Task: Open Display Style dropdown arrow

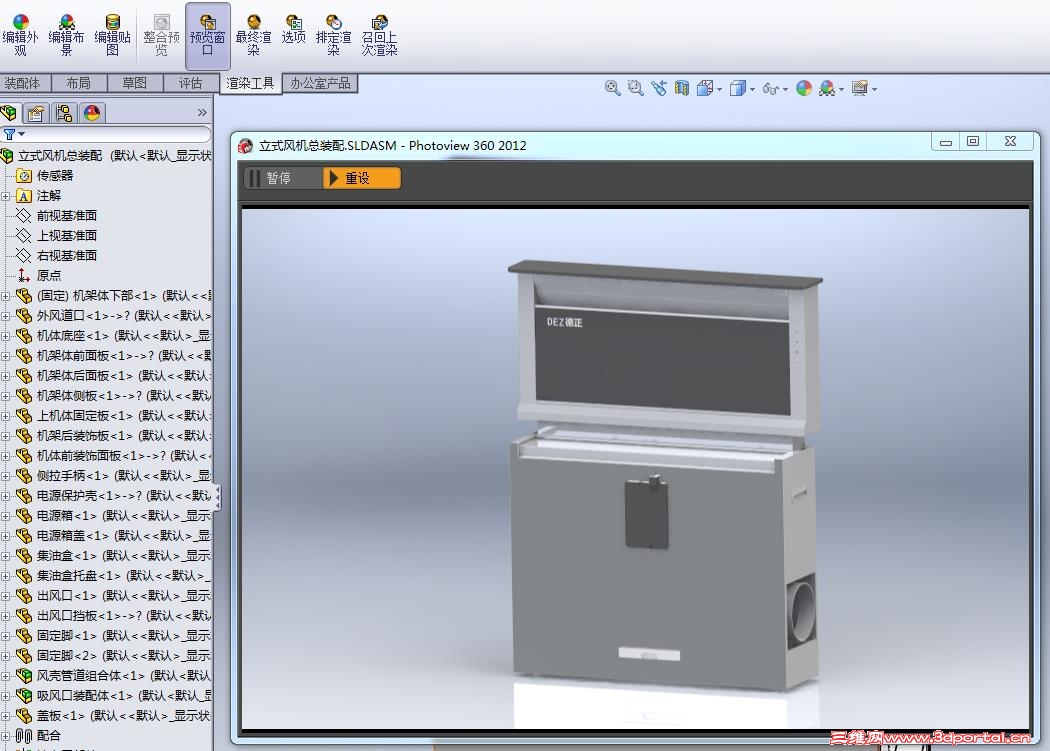Action: (x=752, y=89)
